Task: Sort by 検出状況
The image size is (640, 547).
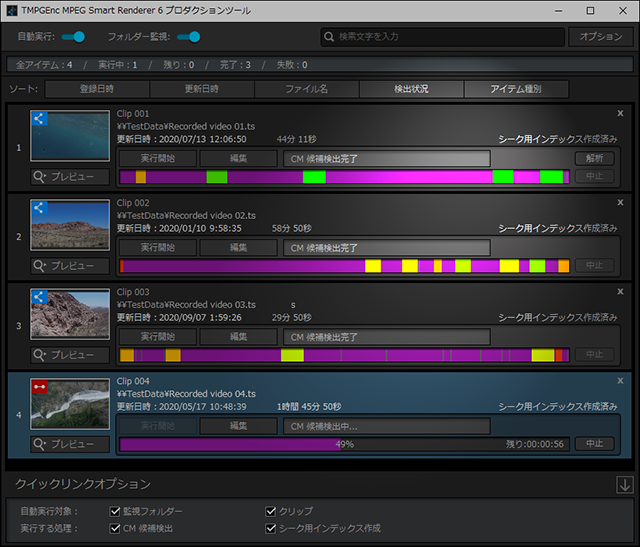Action: click(x=411, y=89)
